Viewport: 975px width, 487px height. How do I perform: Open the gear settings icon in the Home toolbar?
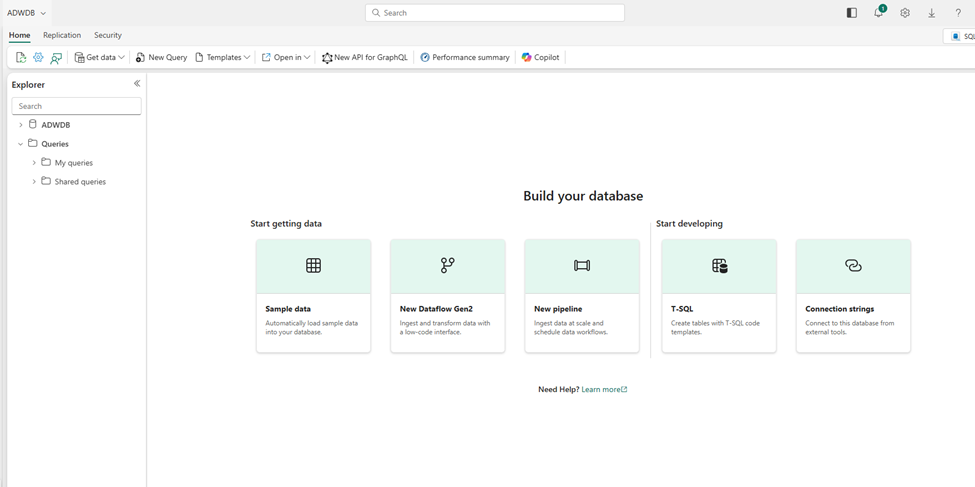[38, 58]
